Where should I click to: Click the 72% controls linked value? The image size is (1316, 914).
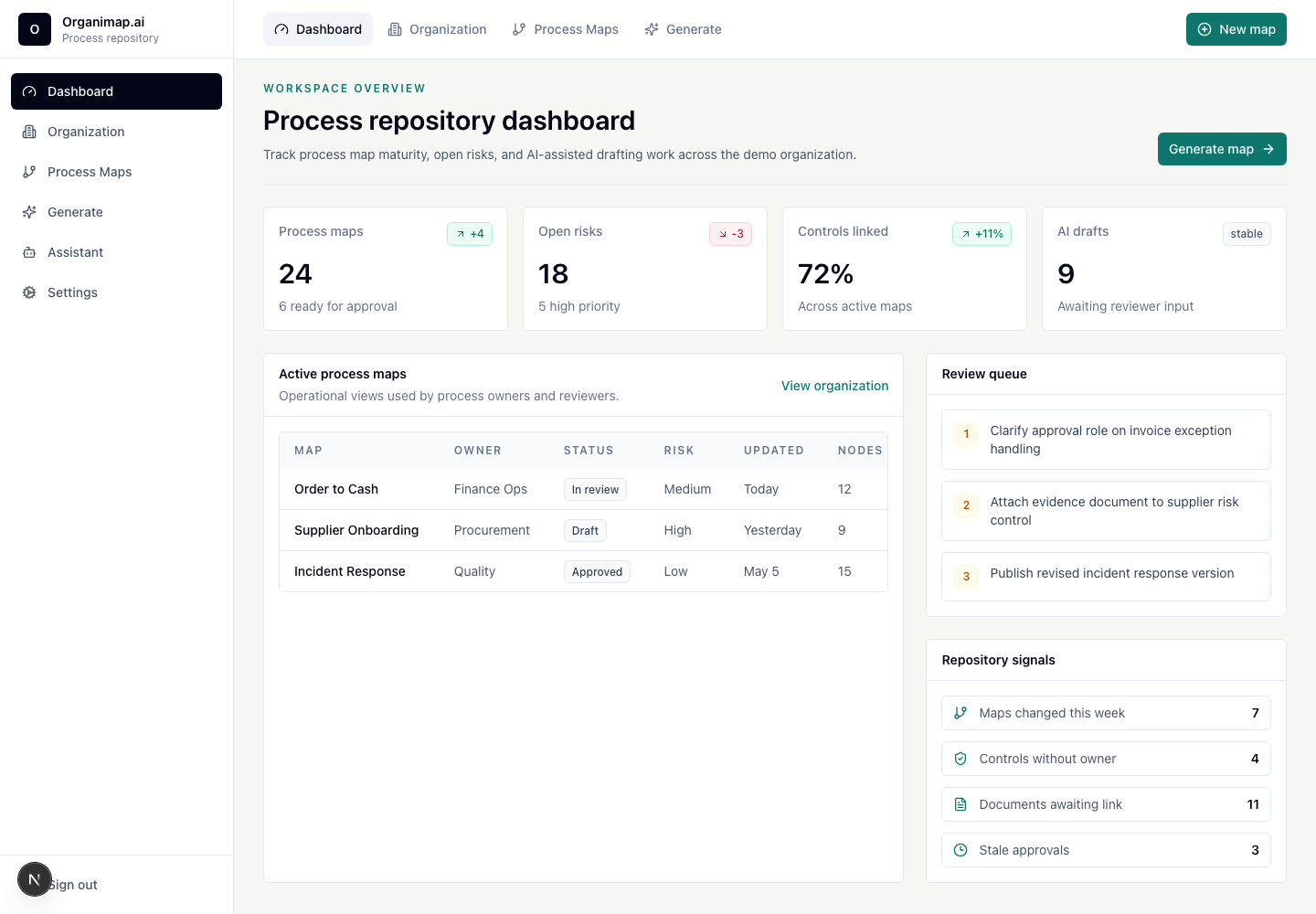pyautogui.click(x=825, y=273)
